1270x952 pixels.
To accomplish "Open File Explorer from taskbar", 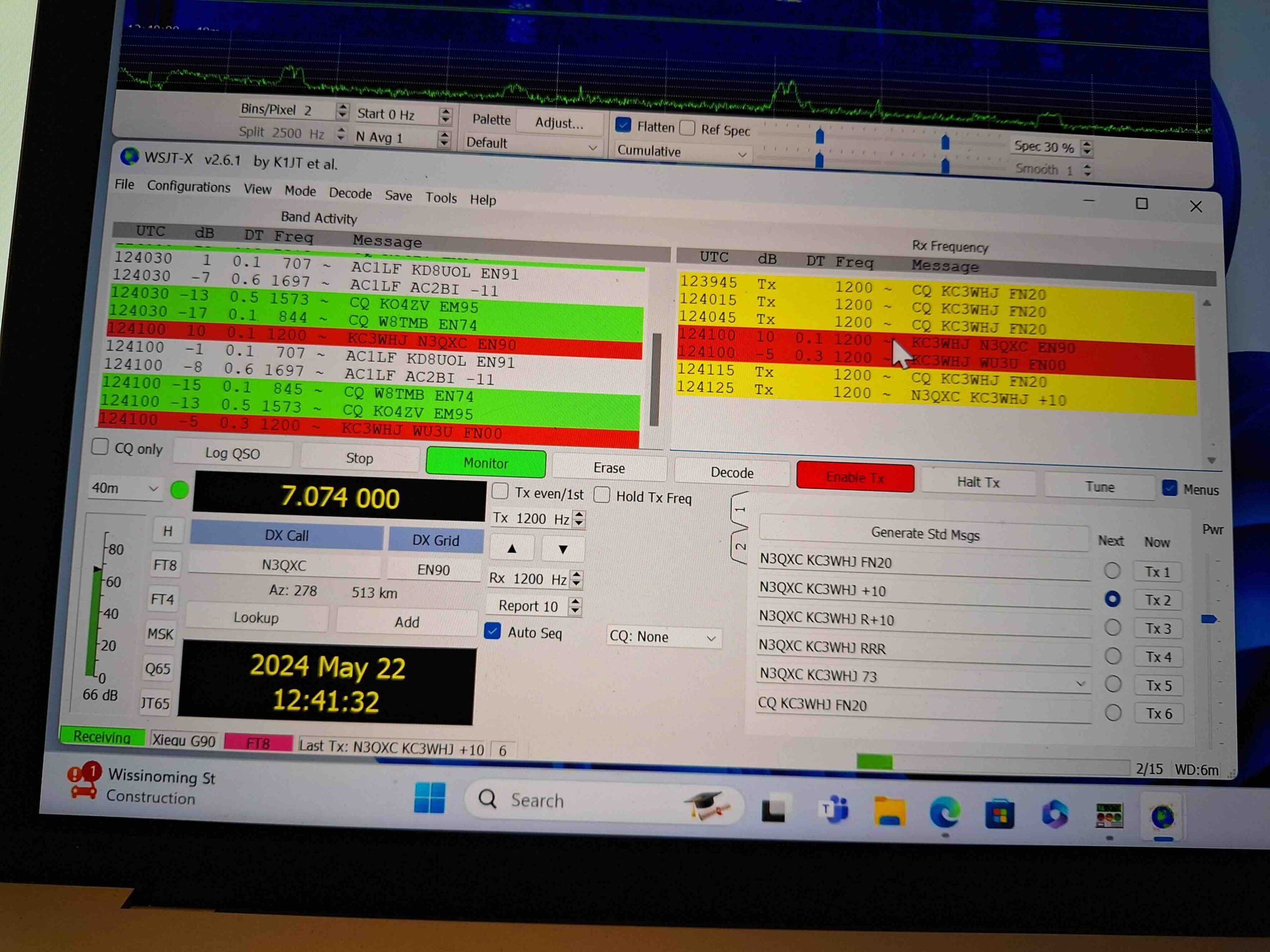I will pos(889,811).
